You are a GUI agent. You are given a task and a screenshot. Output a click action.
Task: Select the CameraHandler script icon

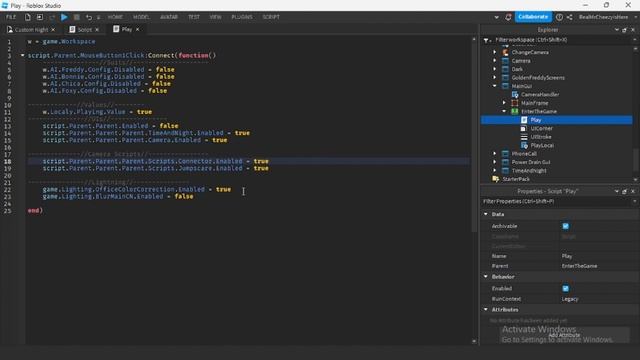[515, 95]
